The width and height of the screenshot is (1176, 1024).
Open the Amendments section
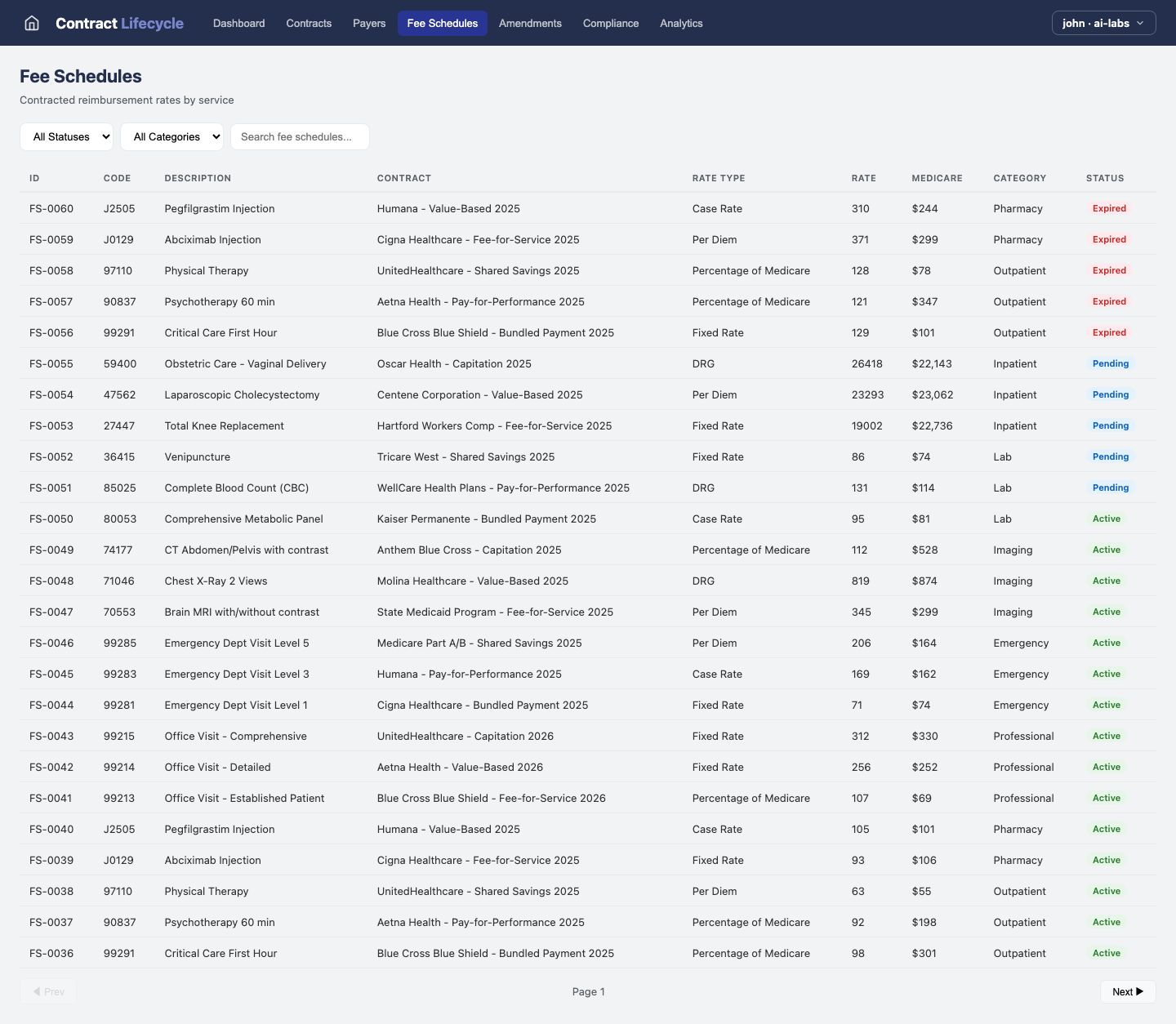point(530,23)
